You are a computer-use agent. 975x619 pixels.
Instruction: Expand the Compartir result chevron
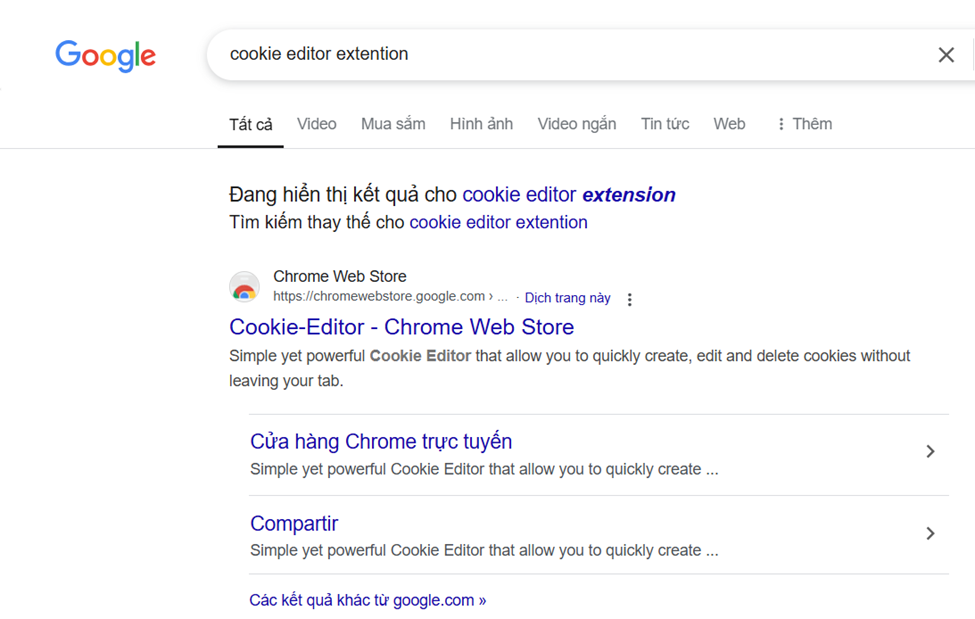[930, 533]
